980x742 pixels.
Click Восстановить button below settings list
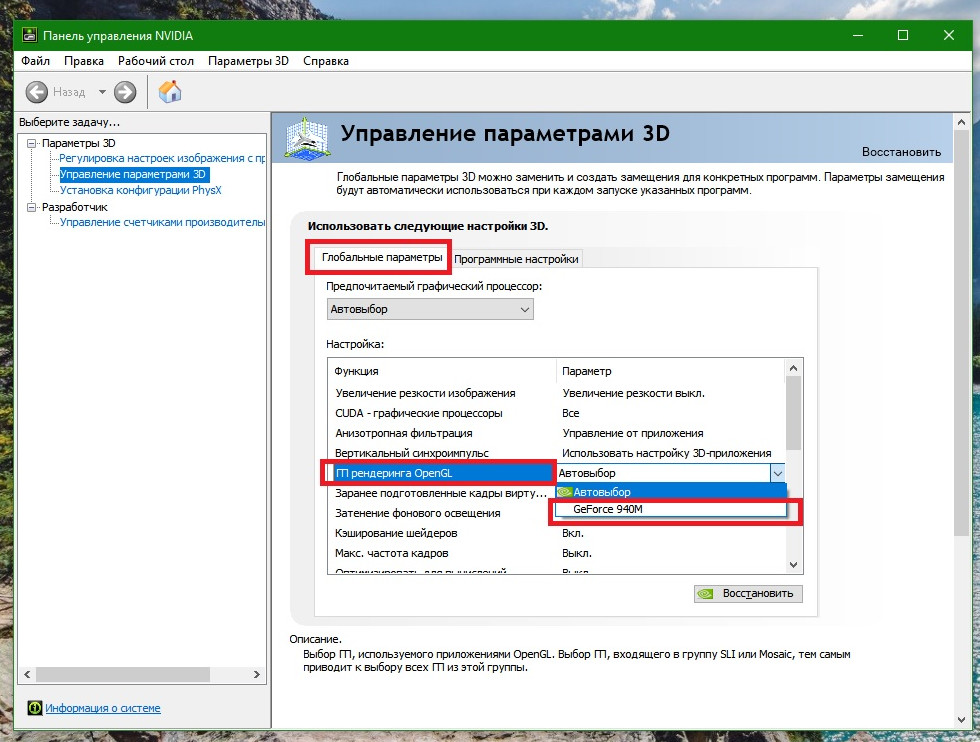click(748, 593)
